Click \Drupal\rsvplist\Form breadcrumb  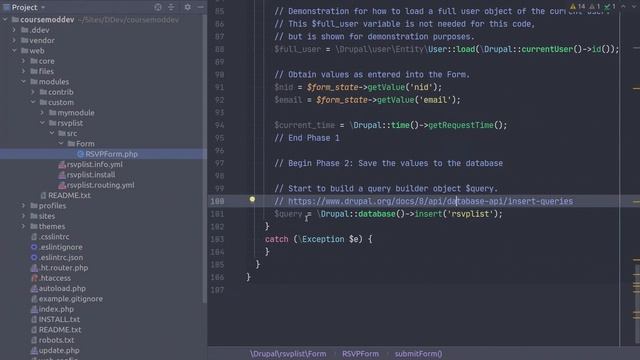click(x=288, y=354)
